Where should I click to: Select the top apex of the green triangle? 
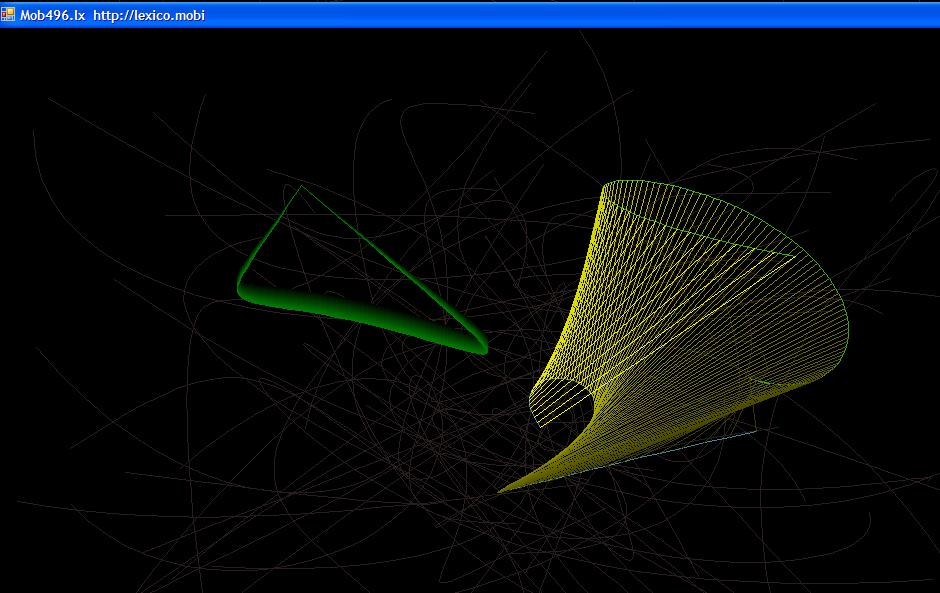[x=301, y=186]
